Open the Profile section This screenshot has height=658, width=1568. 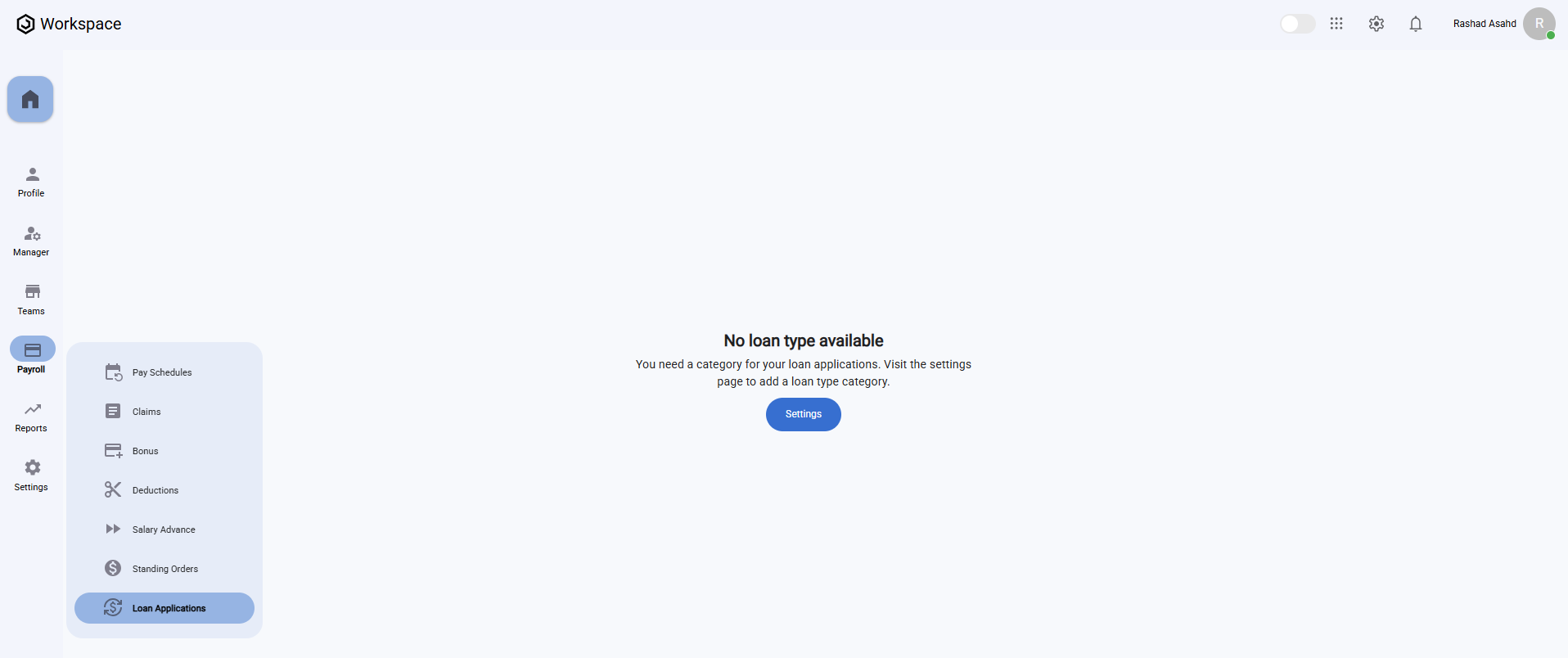pos(31,183)
